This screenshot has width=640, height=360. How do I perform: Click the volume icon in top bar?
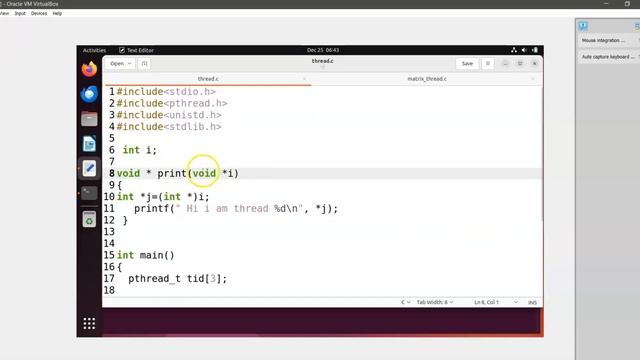(524, 50)
